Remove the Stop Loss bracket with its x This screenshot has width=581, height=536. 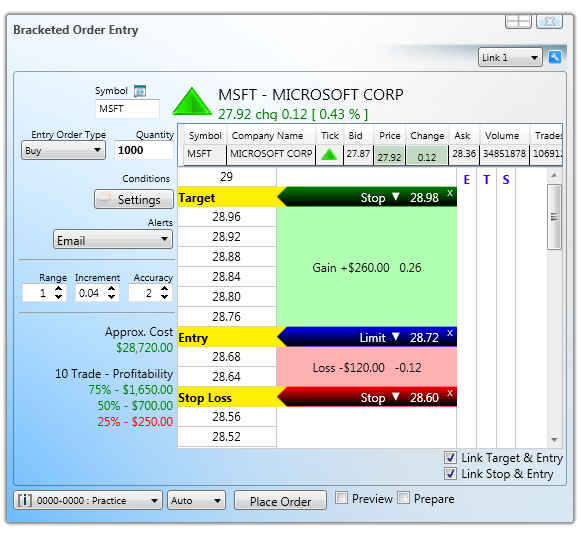[x=450, y=393]
